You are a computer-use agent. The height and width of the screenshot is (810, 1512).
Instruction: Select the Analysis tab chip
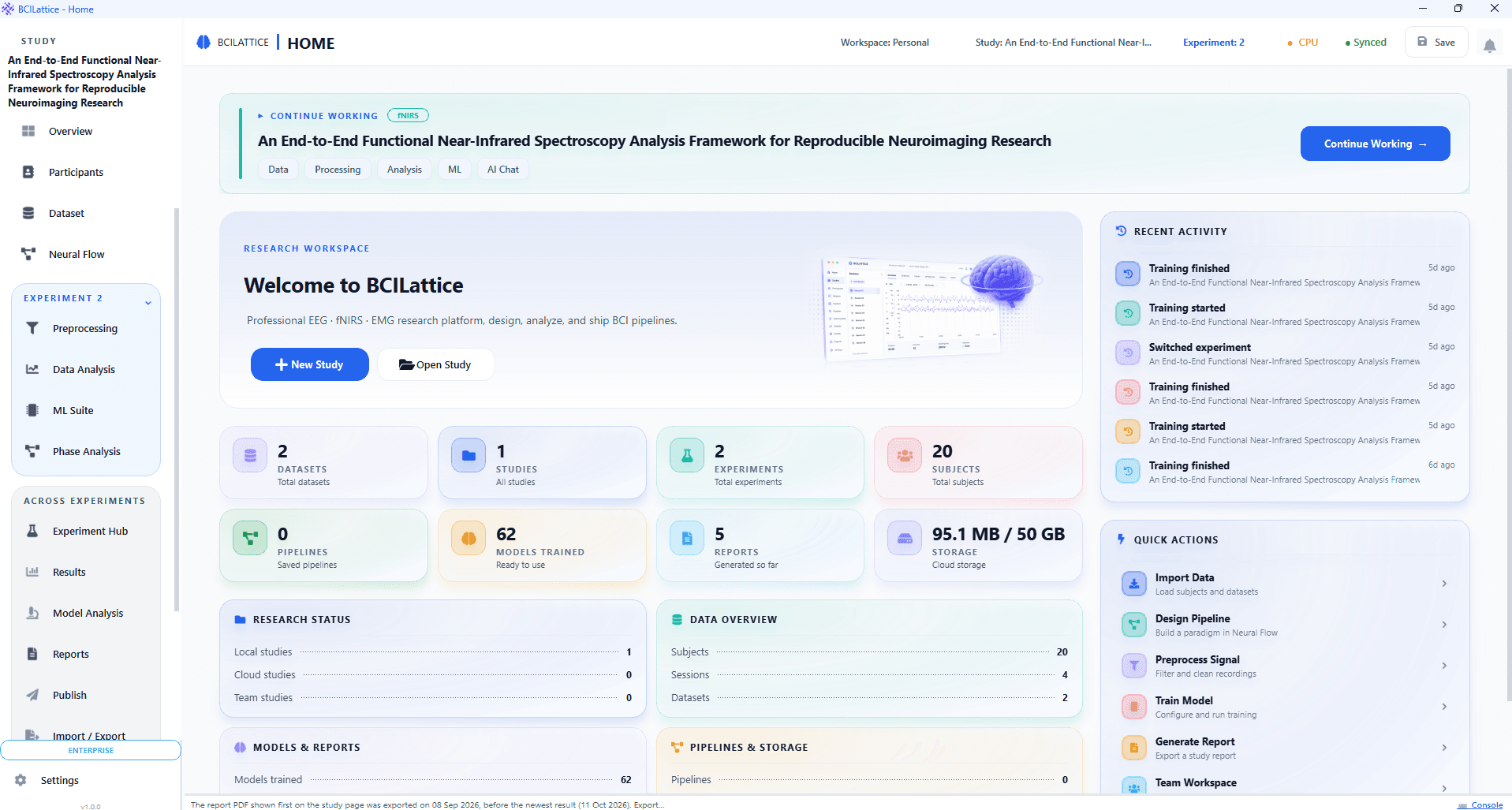click(x=405, y=169)
